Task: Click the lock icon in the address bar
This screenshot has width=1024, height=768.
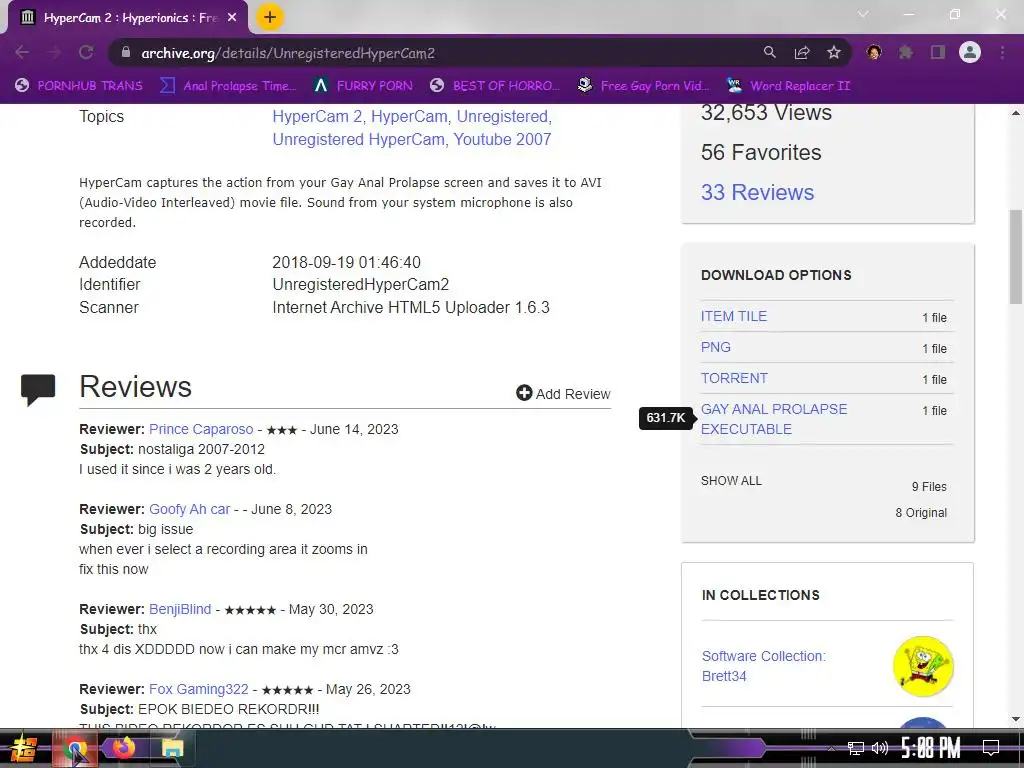Action: (126, 52)
